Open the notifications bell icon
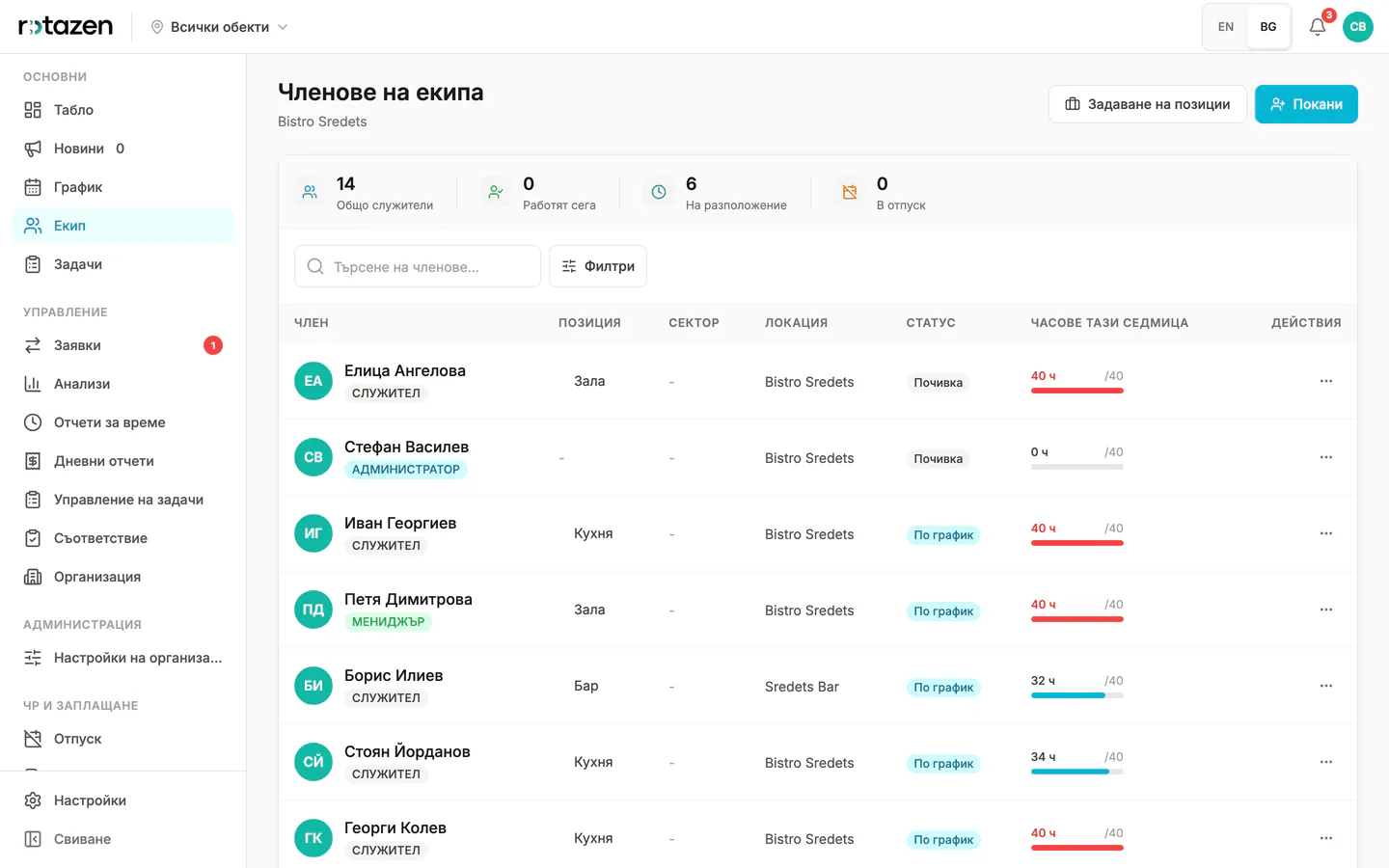Screen dimensions: 1389x868 coord(1317,27)
